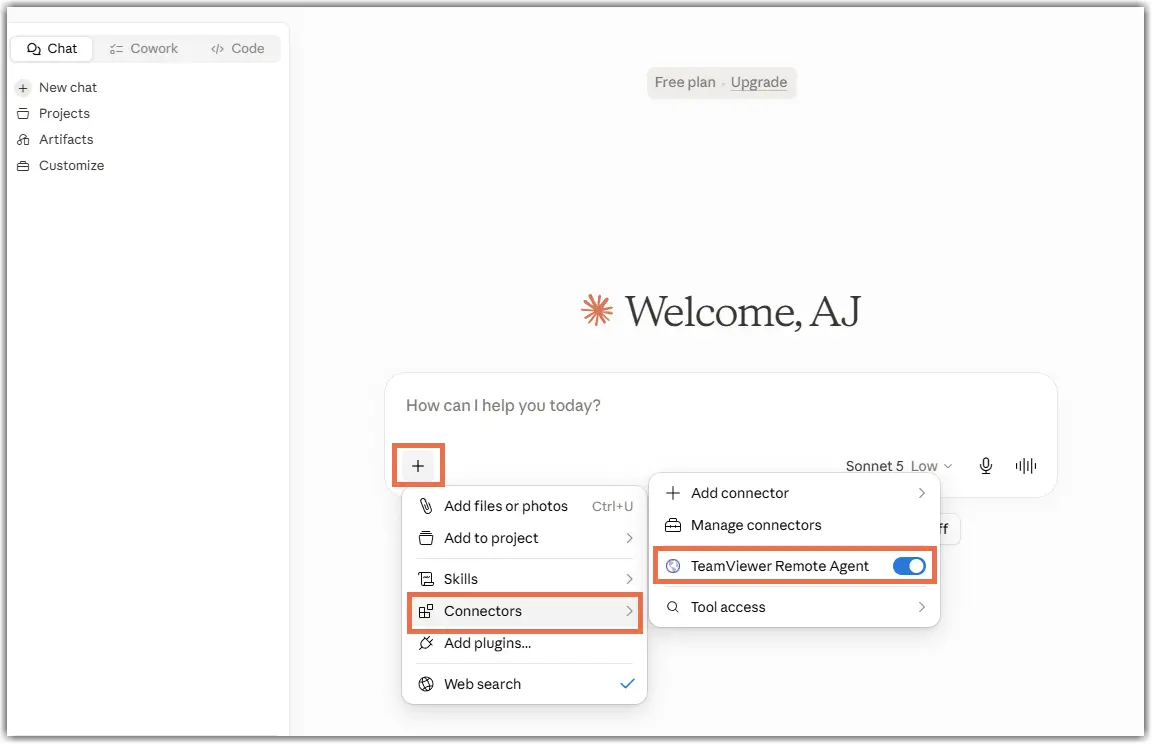This screenshot has height=744, width=1152.
Task: Click the Customize toolbox icon
Action: coord(23,166)
